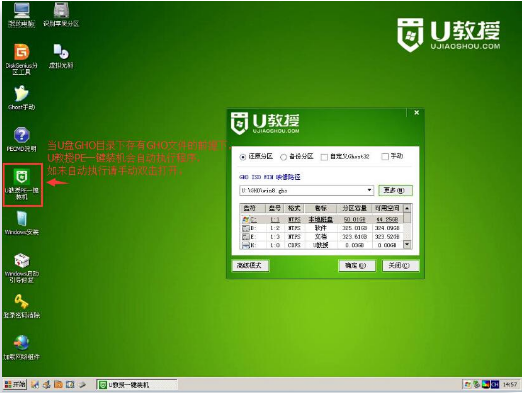Select the Windows boot repair icon

[22, 261]
